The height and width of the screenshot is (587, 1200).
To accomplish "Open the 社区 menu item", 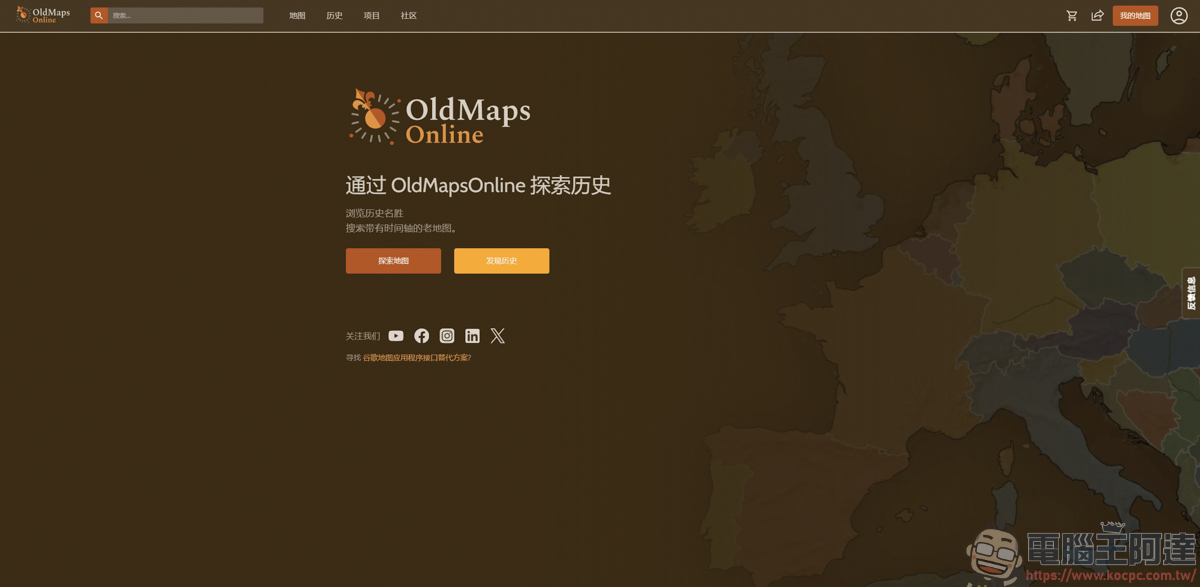I will click(x=409, y=16).
